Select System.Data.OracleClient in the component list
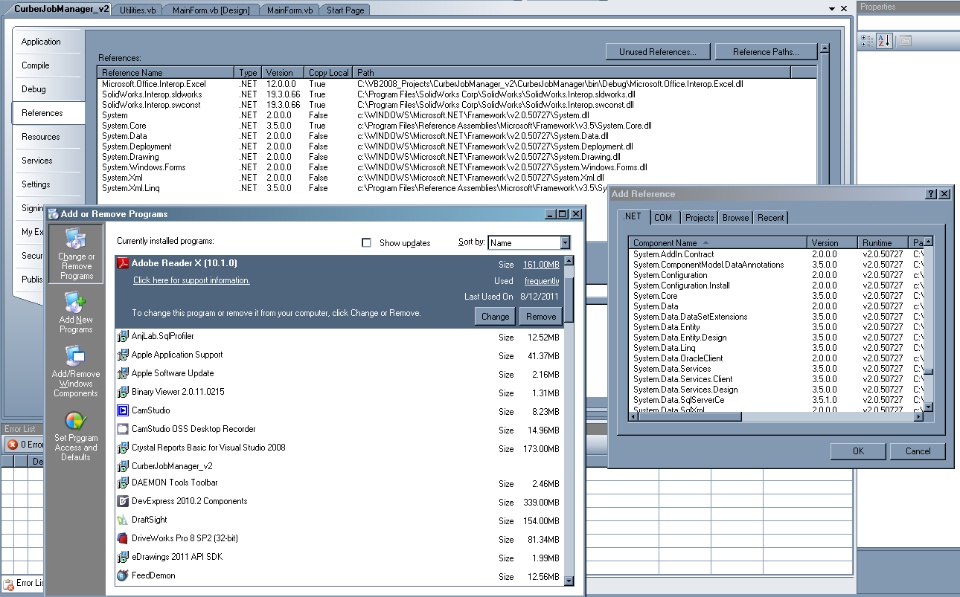 pyautogui.click(x=776, y=358)
